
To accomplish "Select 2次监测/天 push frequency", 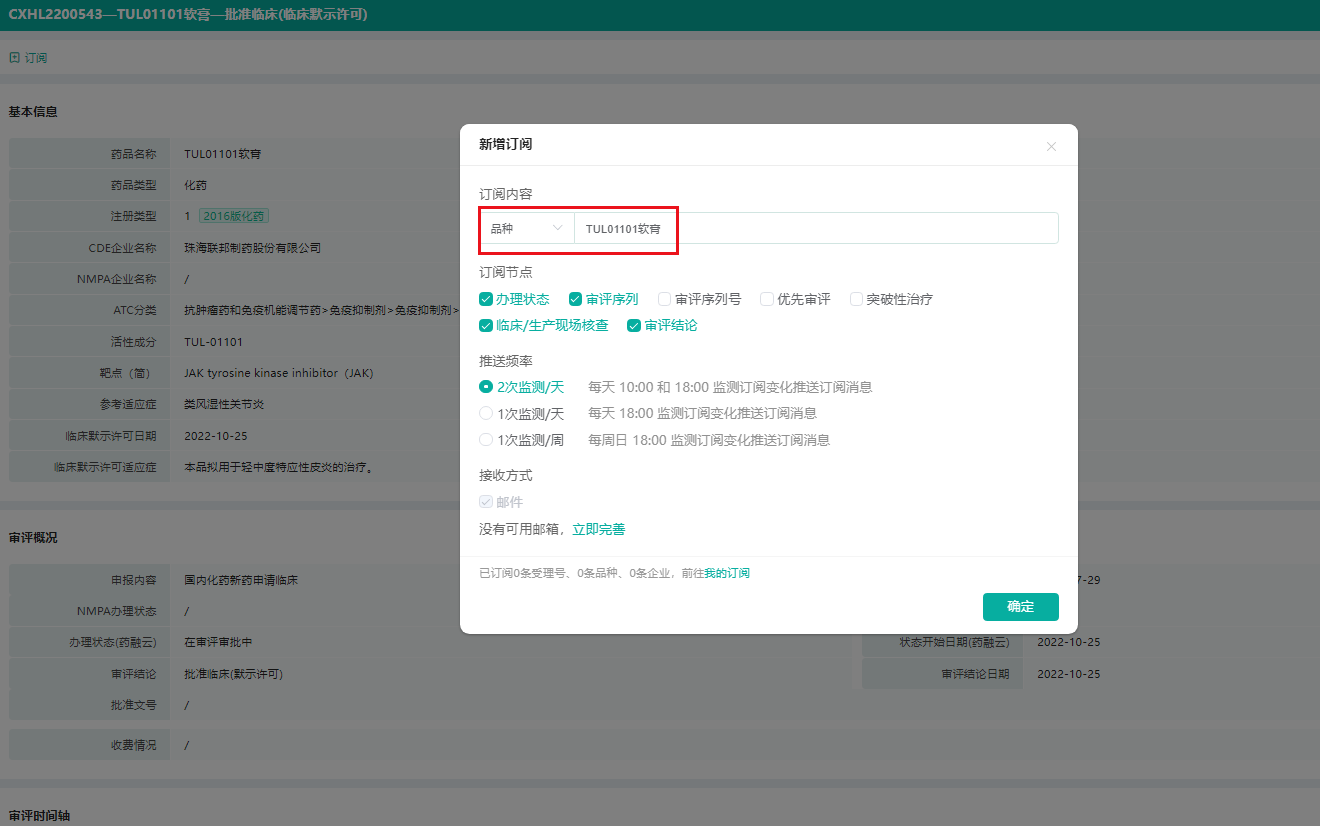I will tap(486, 387).
